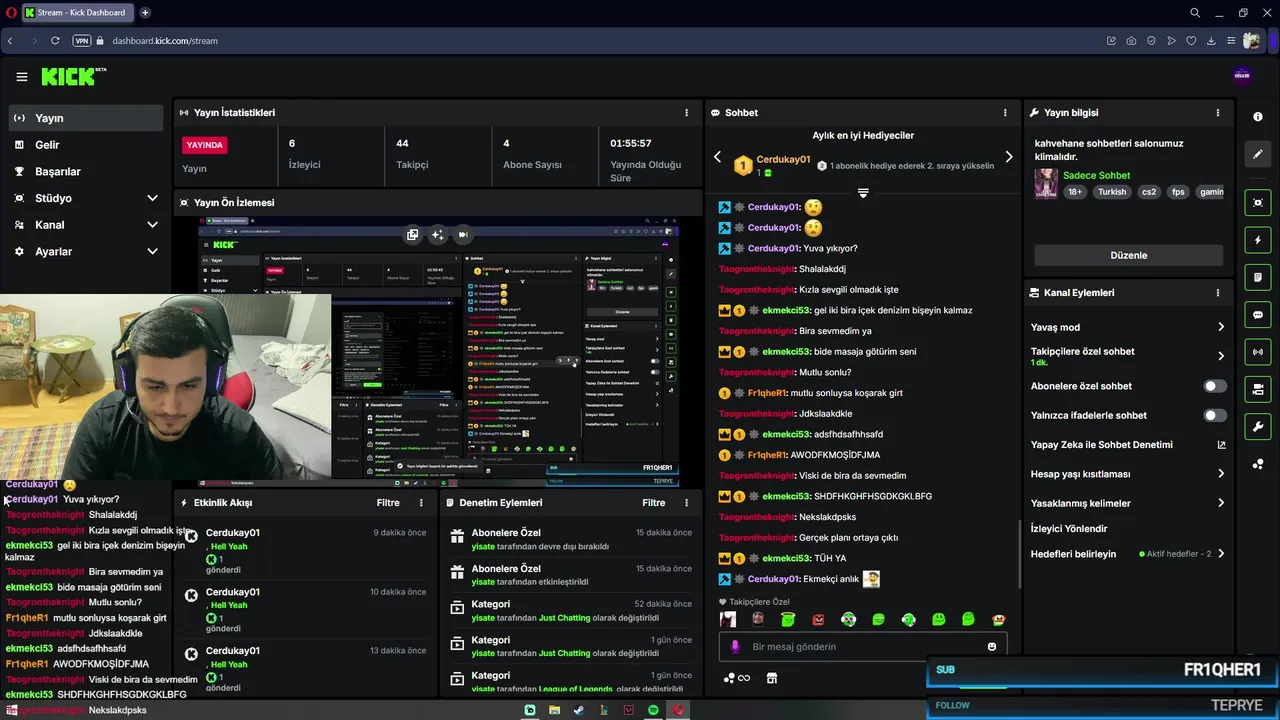The height and width of the screenshot is (720, 1280).
Task: Click Filtre in Etkinlik Akışı panel
Action: tap(388, 503)
